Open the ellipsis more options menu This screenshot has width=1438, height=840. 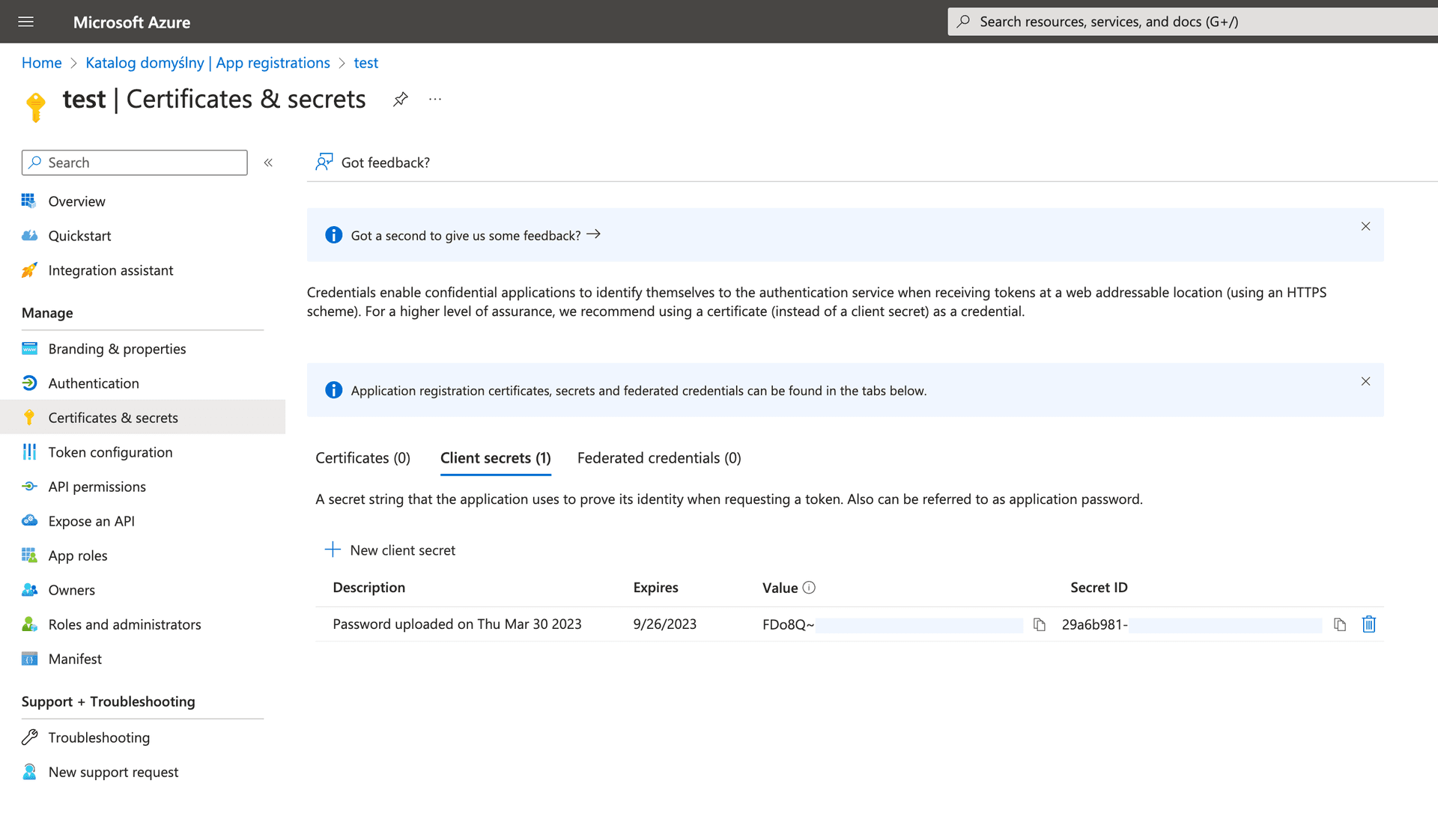(435, 99)
